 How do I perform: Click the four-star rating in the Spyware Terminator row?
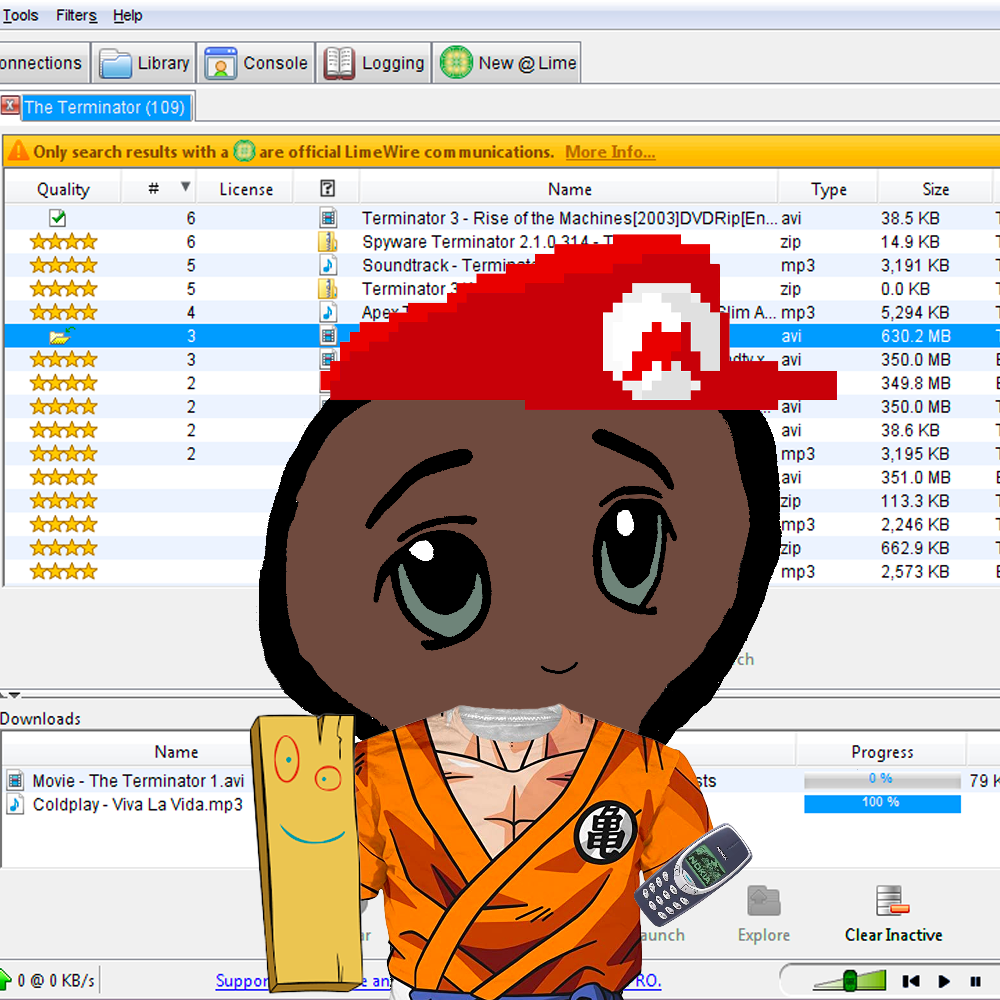point(63,242)
